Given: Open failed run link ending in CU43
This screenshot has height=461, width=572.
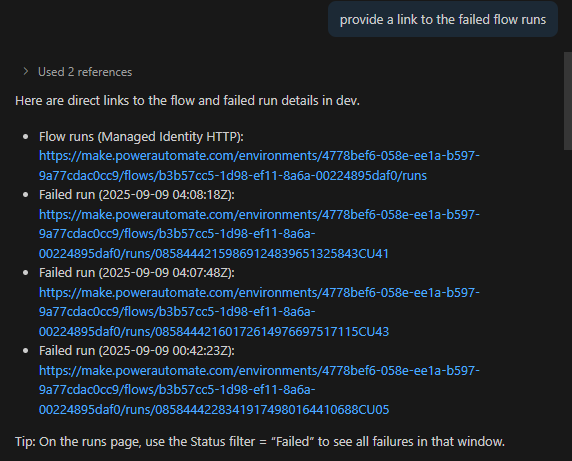Looking at the screenshot, I should 259,312.
